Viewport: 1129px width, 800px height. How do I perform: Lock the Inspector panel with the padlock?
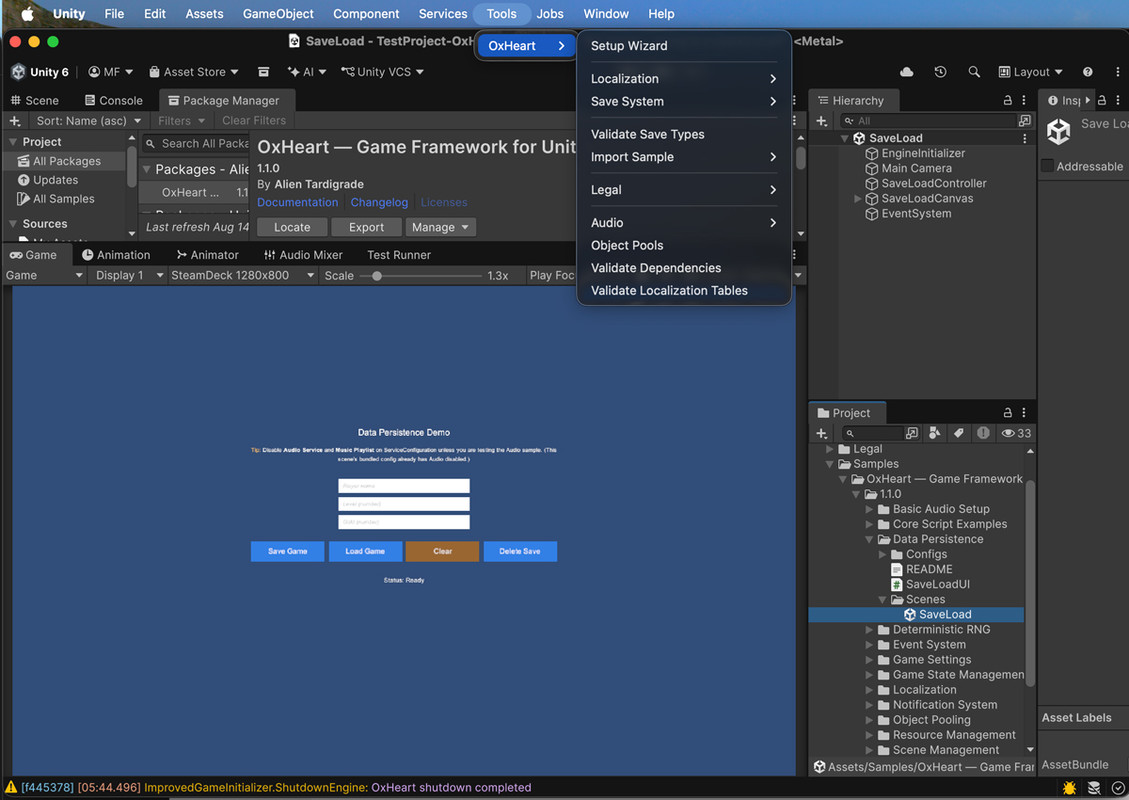(1102, 100)
